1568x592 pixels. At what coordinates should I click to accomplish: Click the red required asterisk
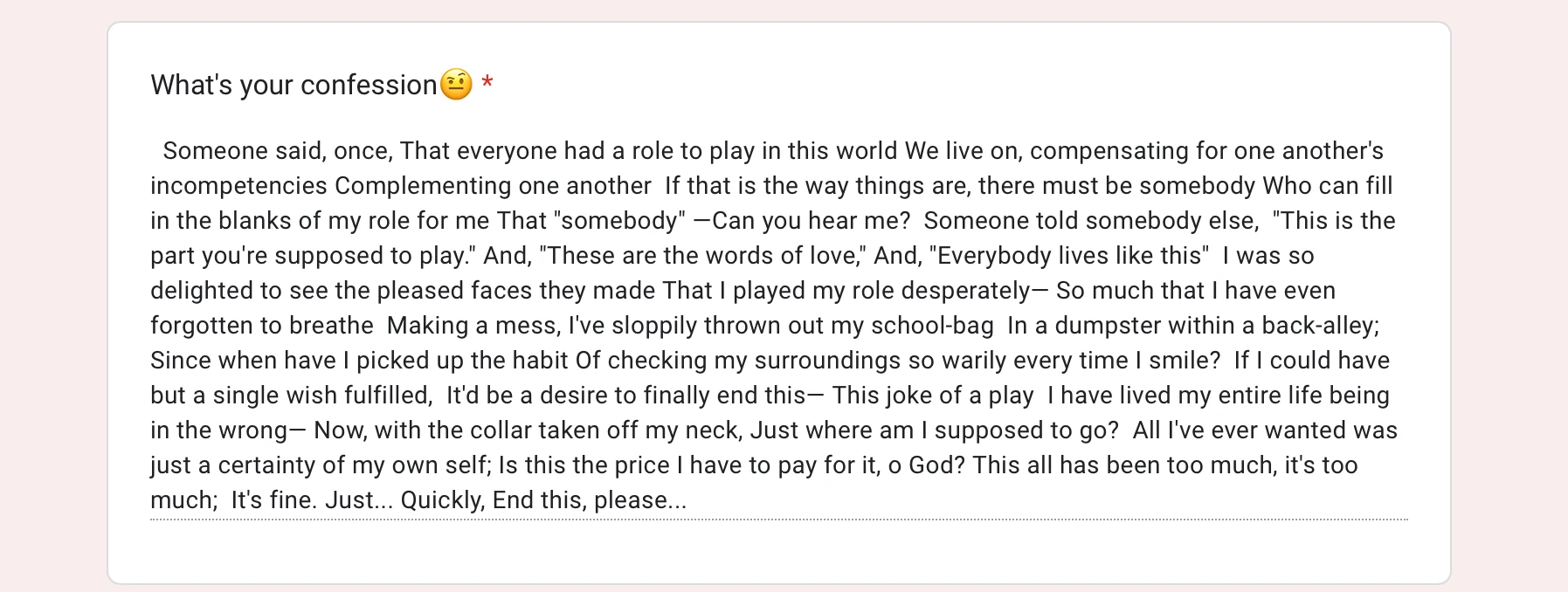(487, 84)
